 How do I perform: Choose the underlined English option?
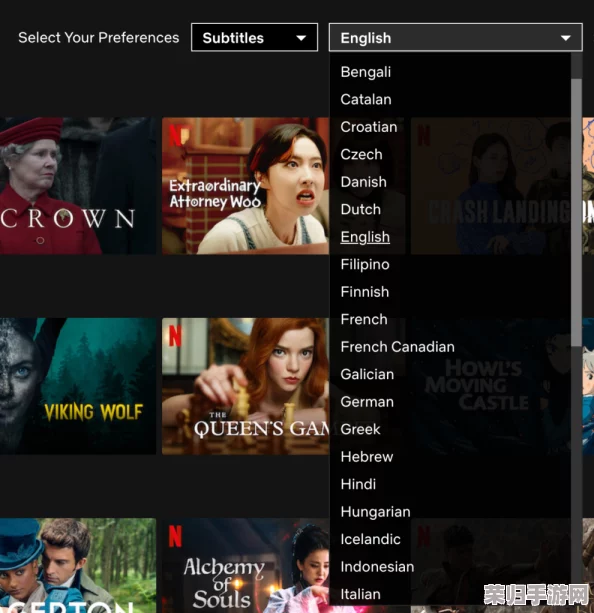point(365,237)
